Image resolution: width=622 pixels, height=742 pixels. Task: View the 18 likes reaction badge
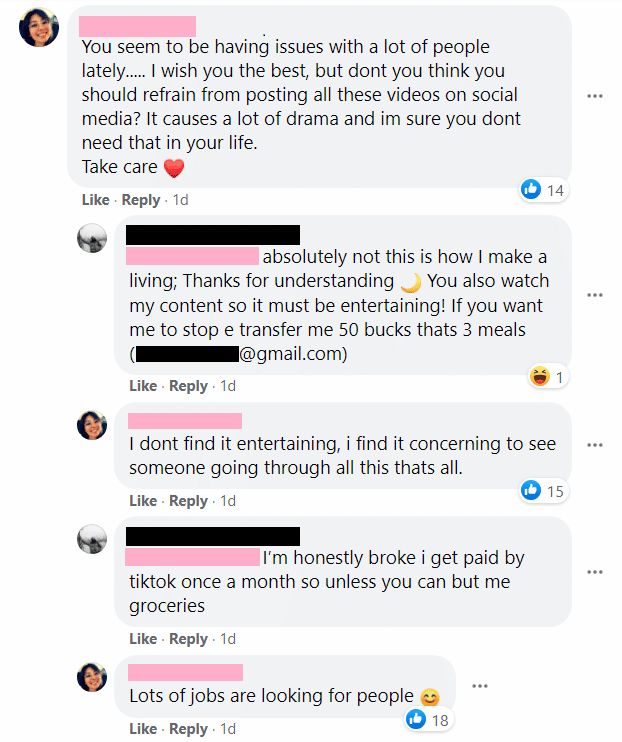[x=428, y=720]
